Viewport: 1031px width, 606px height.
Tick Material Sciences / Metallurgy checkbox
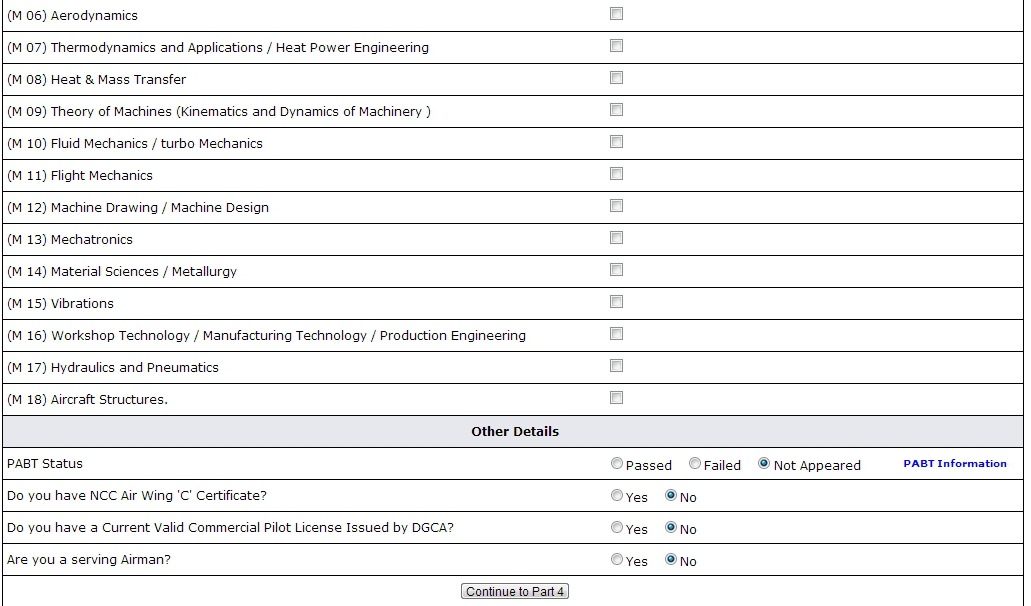[616, 270]
